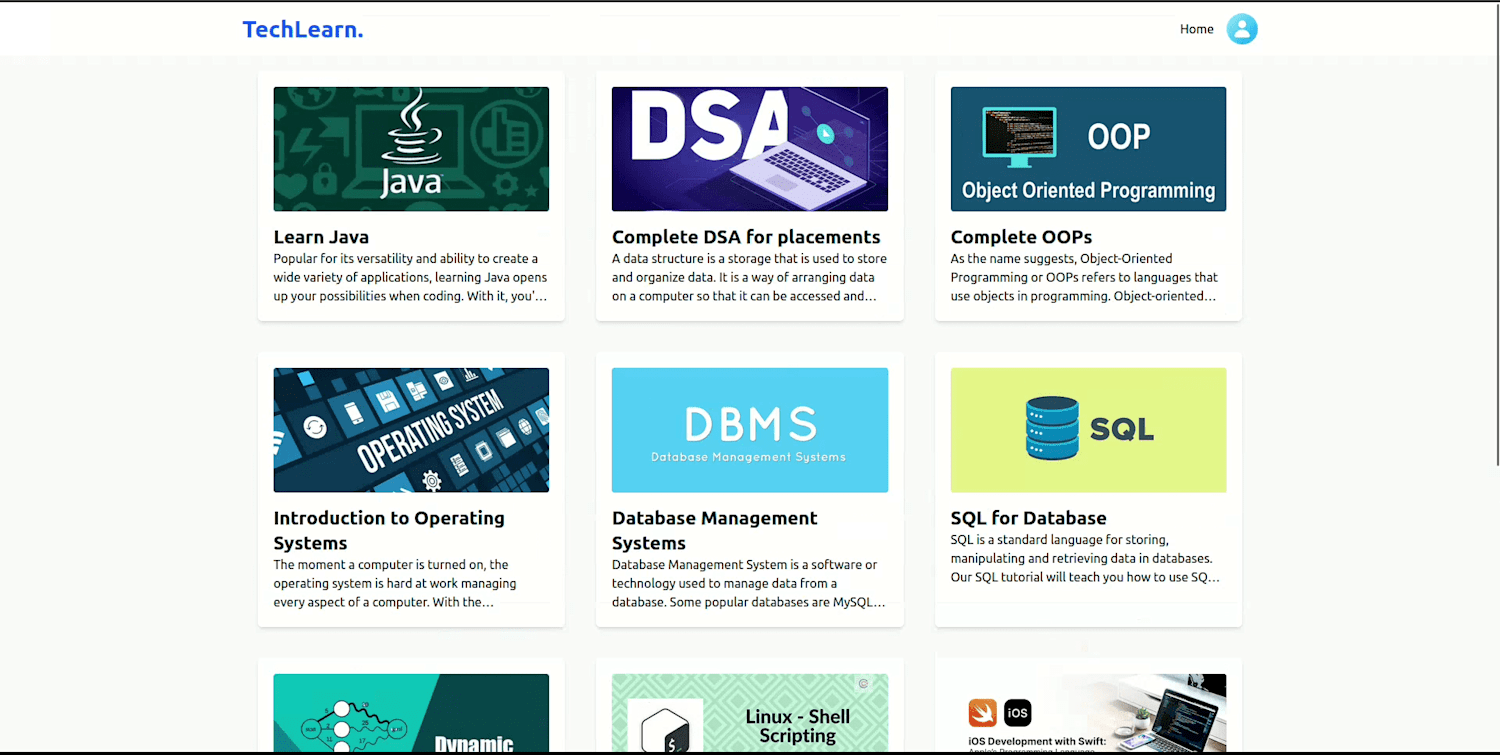Click description starting 'The moment a computer'
1500x755 pixels.
[396, 583]
